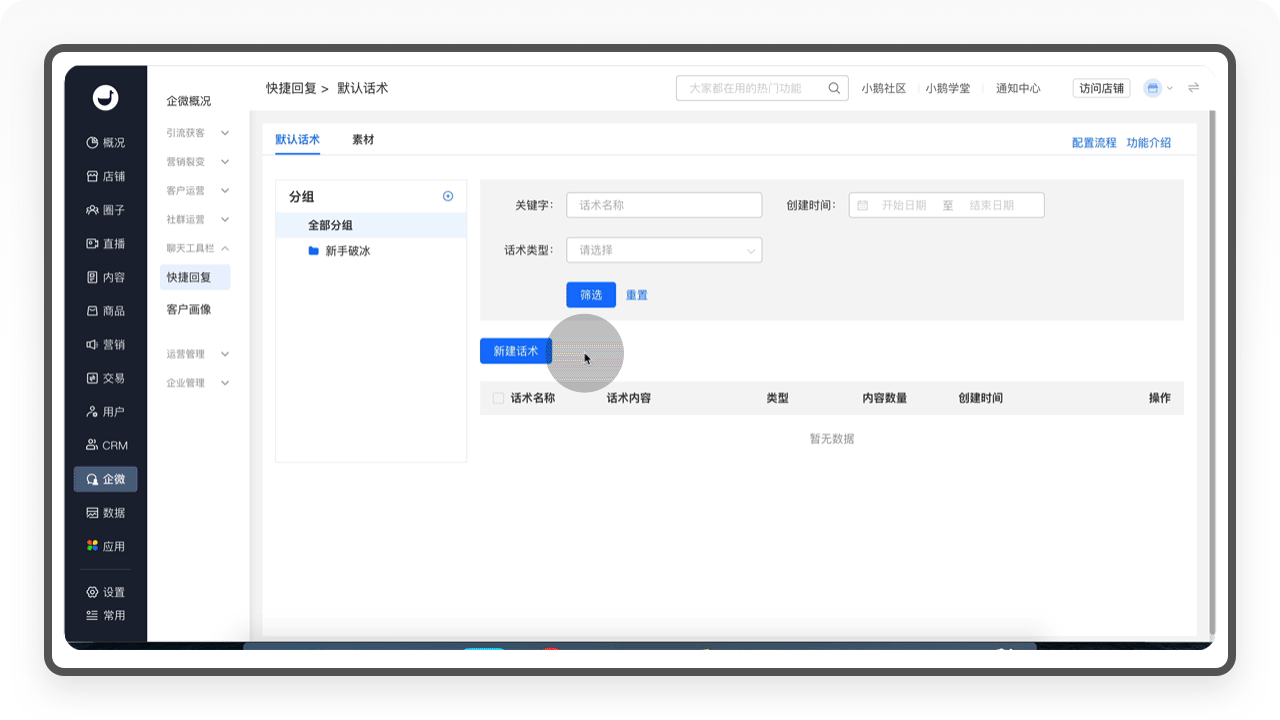
Task: Open 店铺 in the dark sidebar
Action: 106,176
